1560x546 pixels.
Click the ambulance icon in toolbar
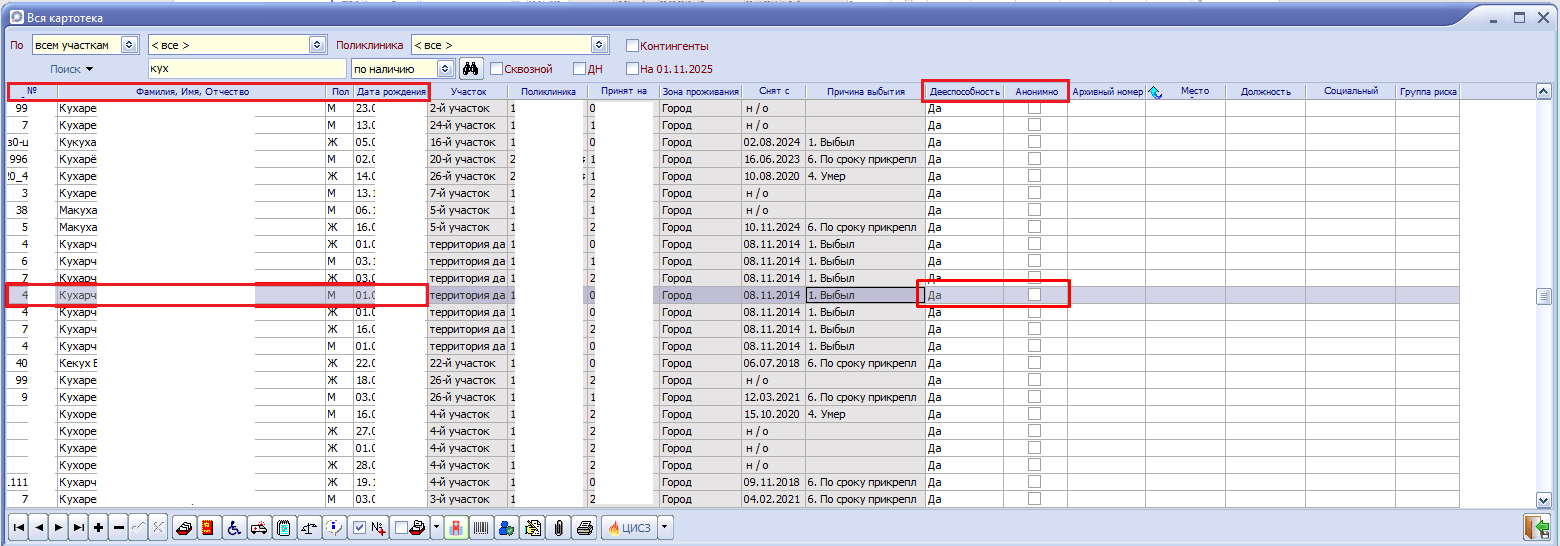pyautogui.click(x=257, y=528)
